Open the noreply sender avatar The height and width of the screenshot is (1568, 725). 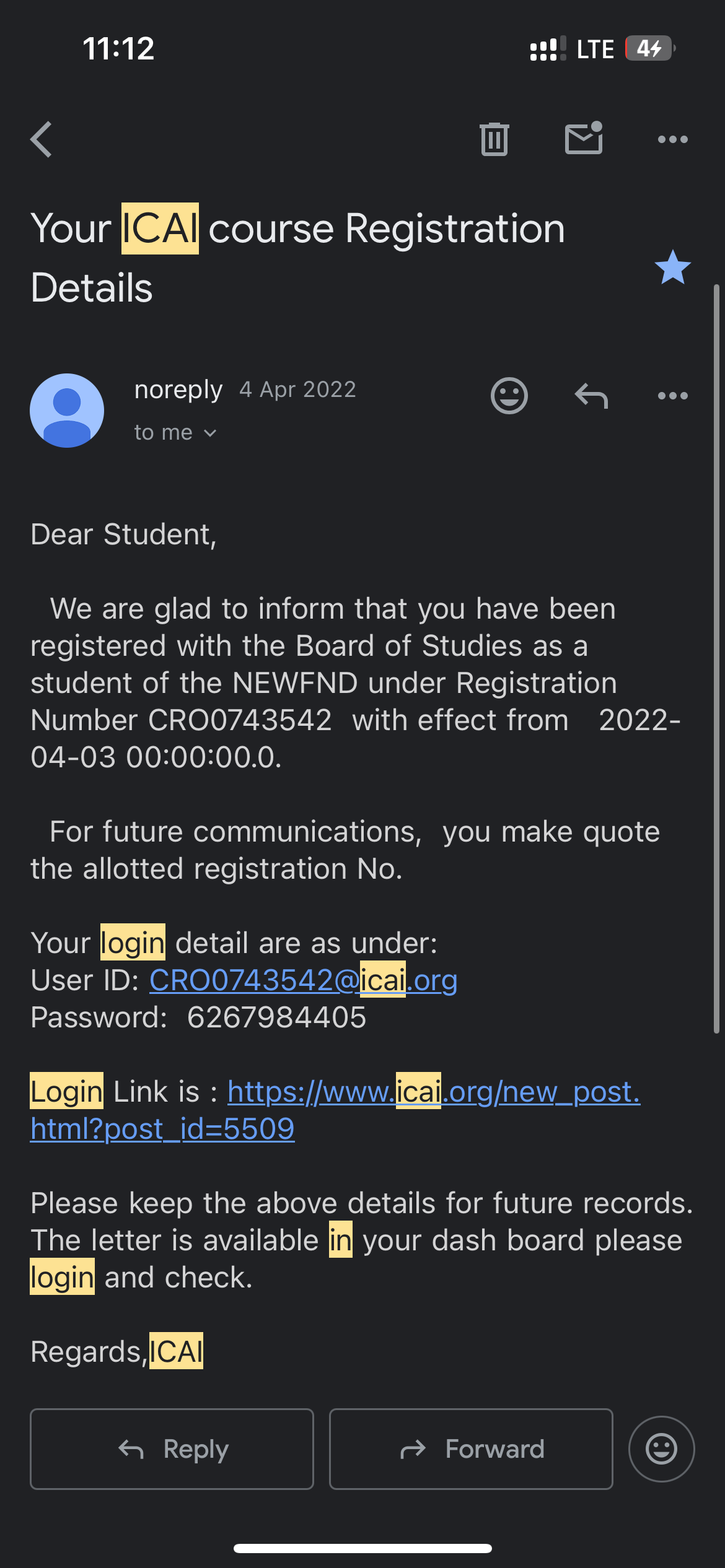(x=67, y=410)
